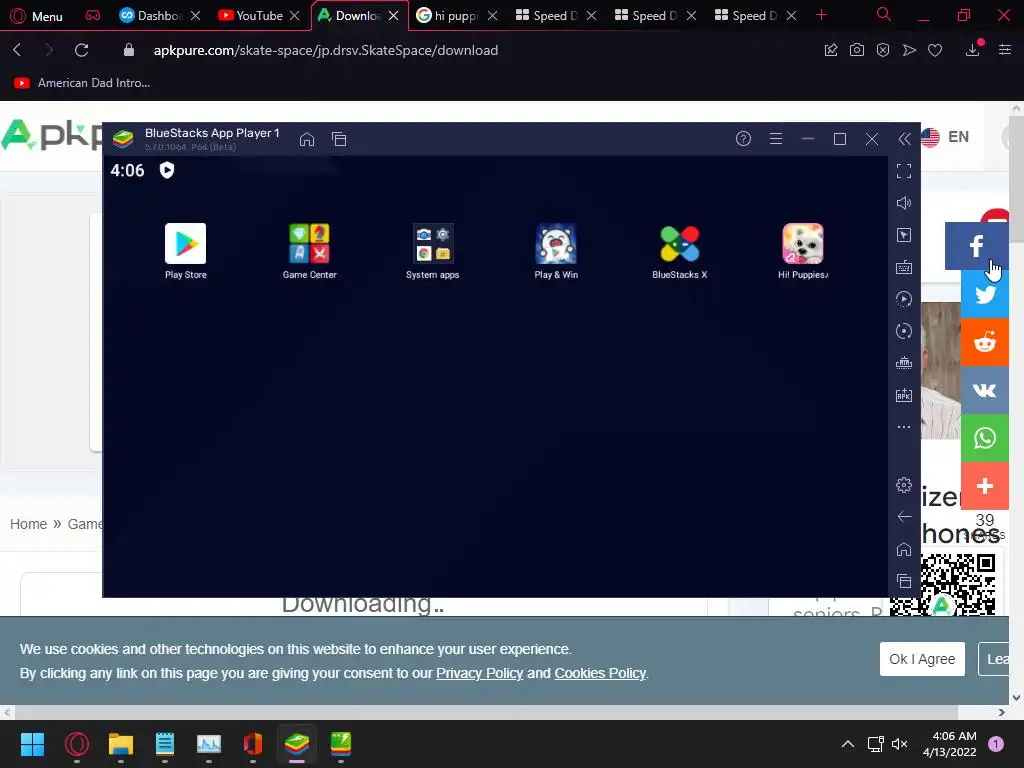Open BlueStacks keyboard controls icon
Screen dimensions: 1024x768
(x=904, y=267)
